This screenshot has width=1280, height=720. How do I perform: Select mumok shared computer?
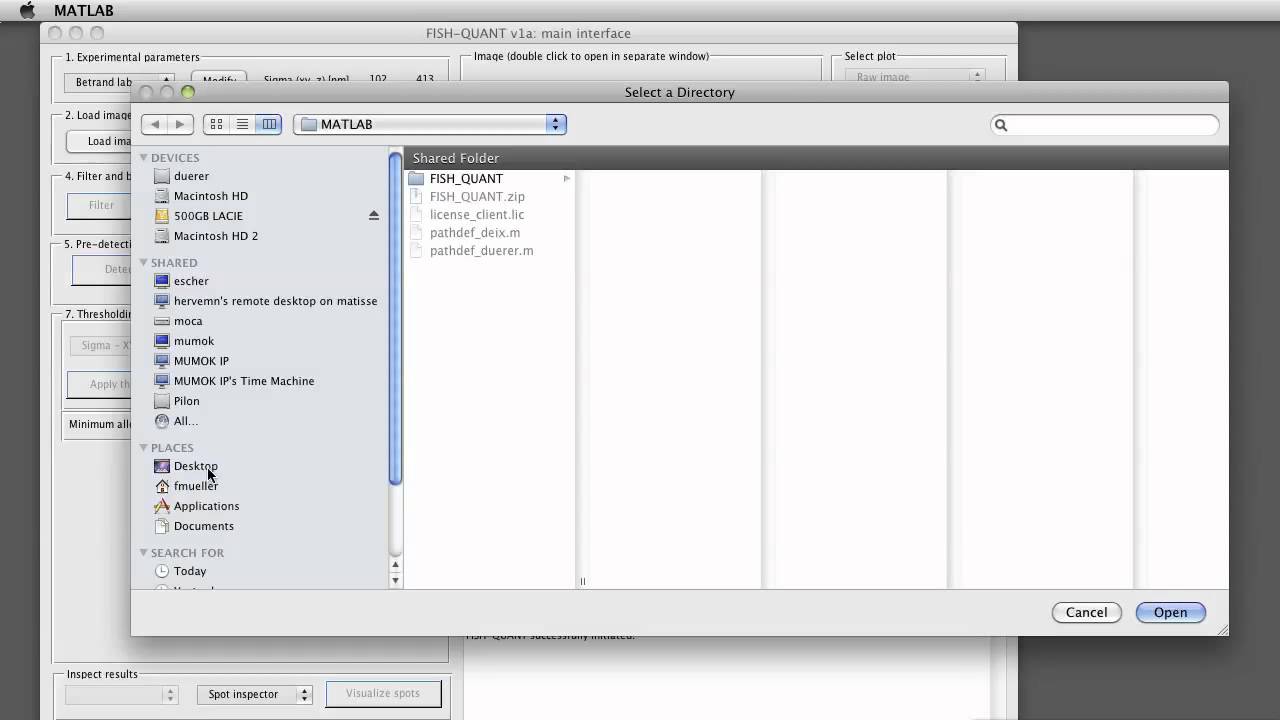(194, 341)
